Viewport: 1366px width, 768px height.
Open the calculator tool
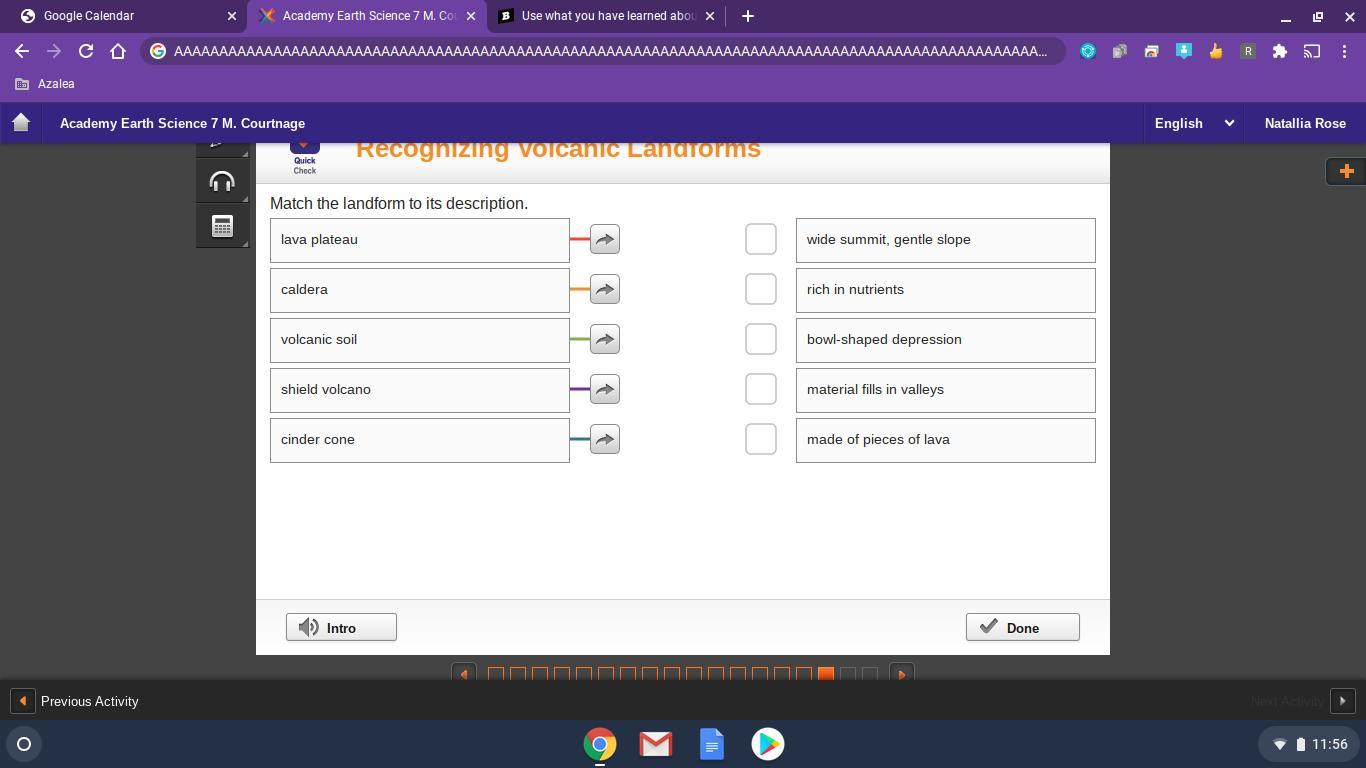click(x=222, y=226)
